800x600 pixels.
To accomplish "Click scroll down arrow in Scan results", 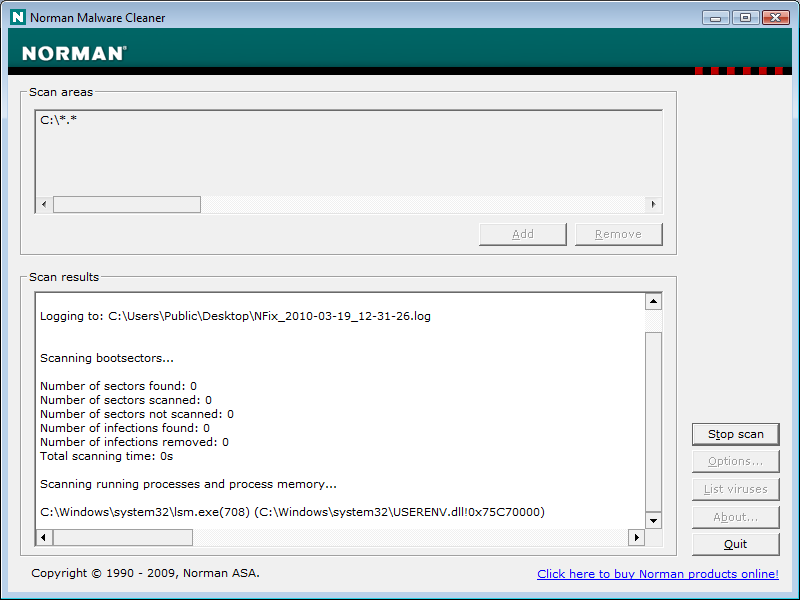I will pos(653,520).
